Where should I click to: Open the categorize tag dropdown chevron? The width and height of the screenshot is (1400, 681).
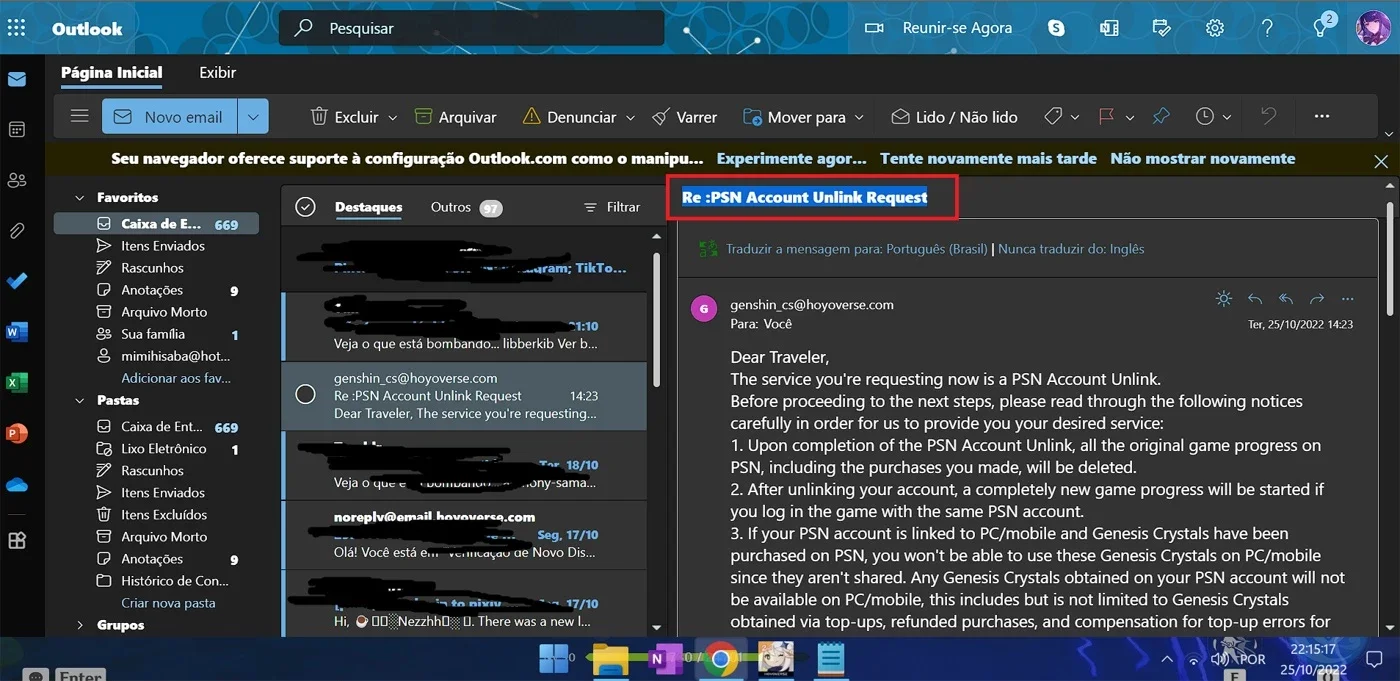pyautogui.click(x=1075, y=118)
